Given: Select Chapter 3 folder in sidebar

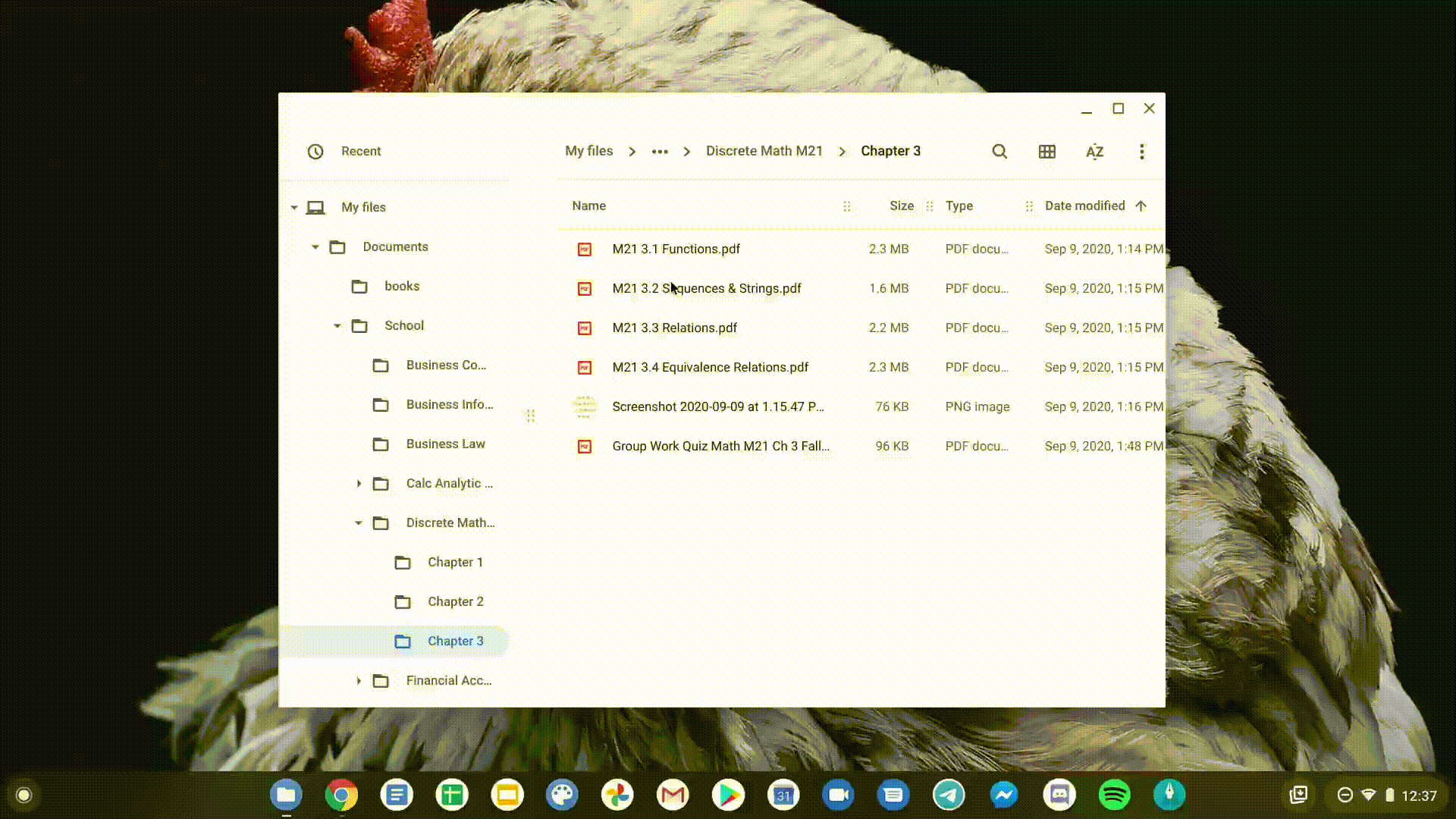Looking at the screenshot, I should (x=394, y=642).
